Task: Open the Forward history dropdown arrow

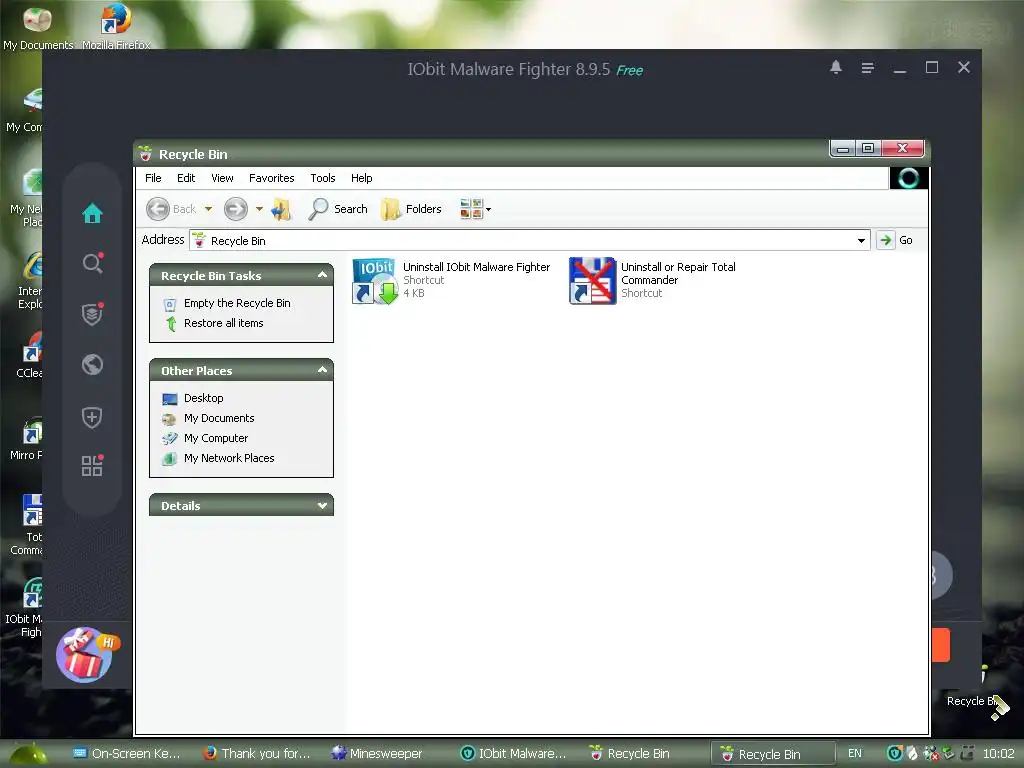Action: 259,209
